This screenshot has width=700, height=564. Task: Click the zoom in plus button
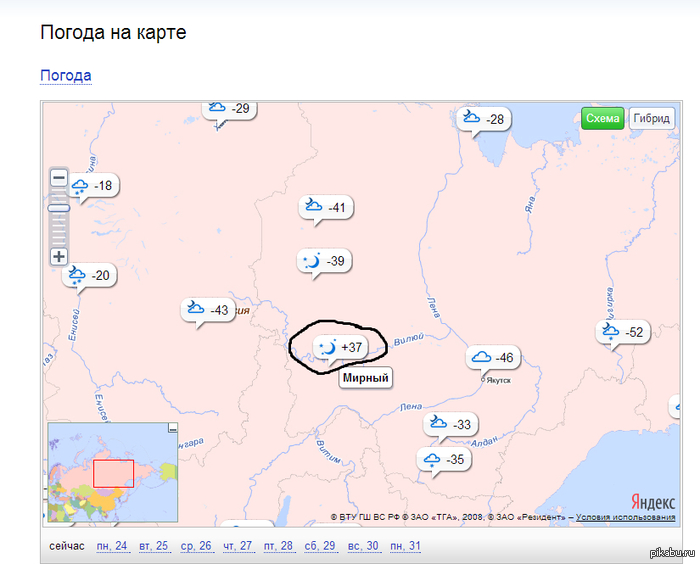[59, 257]
